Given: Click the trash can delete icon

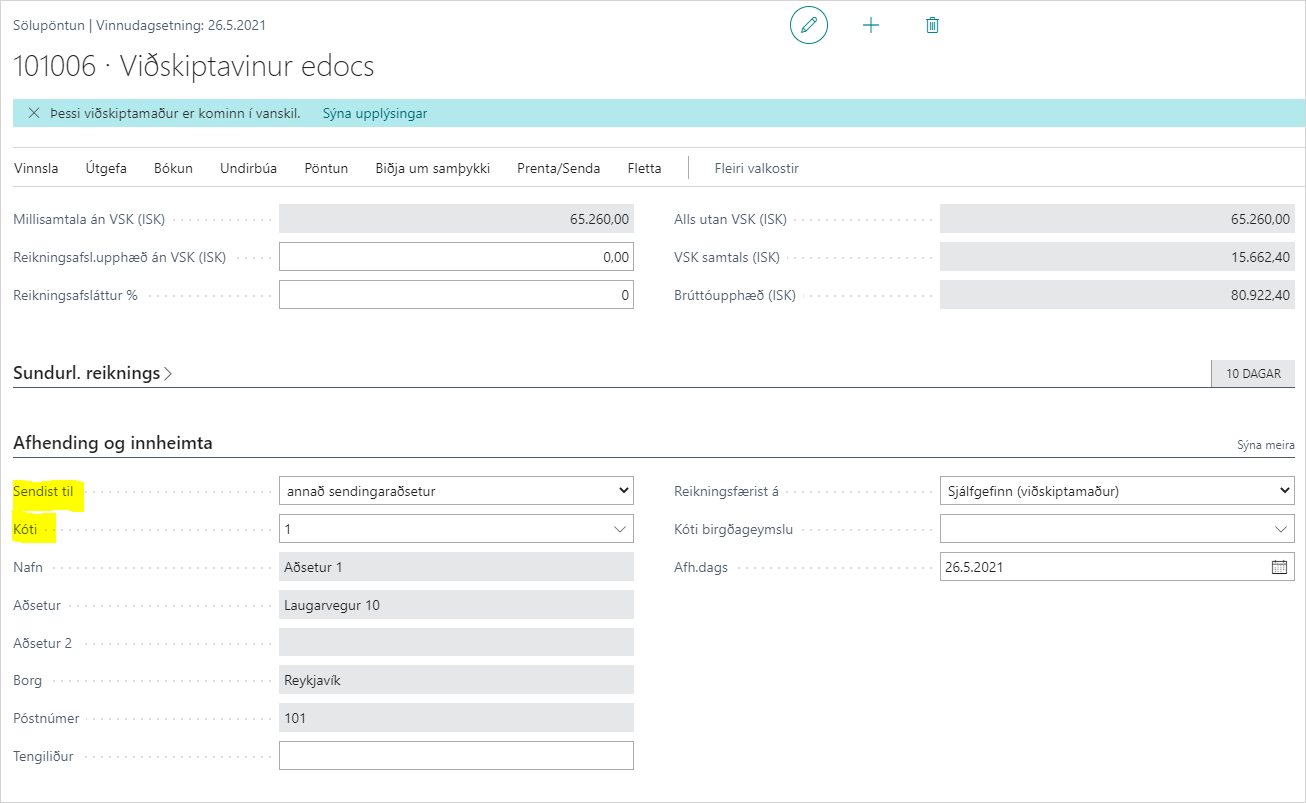Looking at the screenshot, I should [932, 25].
